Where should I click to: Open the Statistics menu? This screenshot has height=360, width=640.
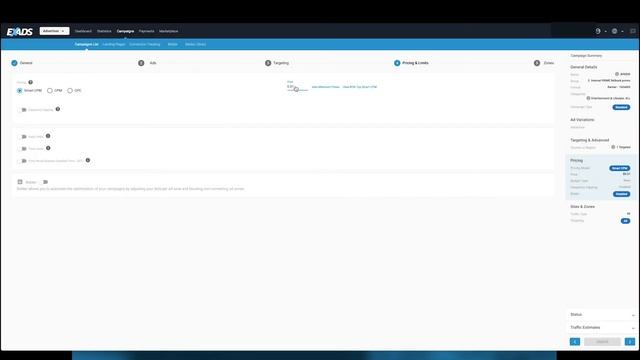104,31
